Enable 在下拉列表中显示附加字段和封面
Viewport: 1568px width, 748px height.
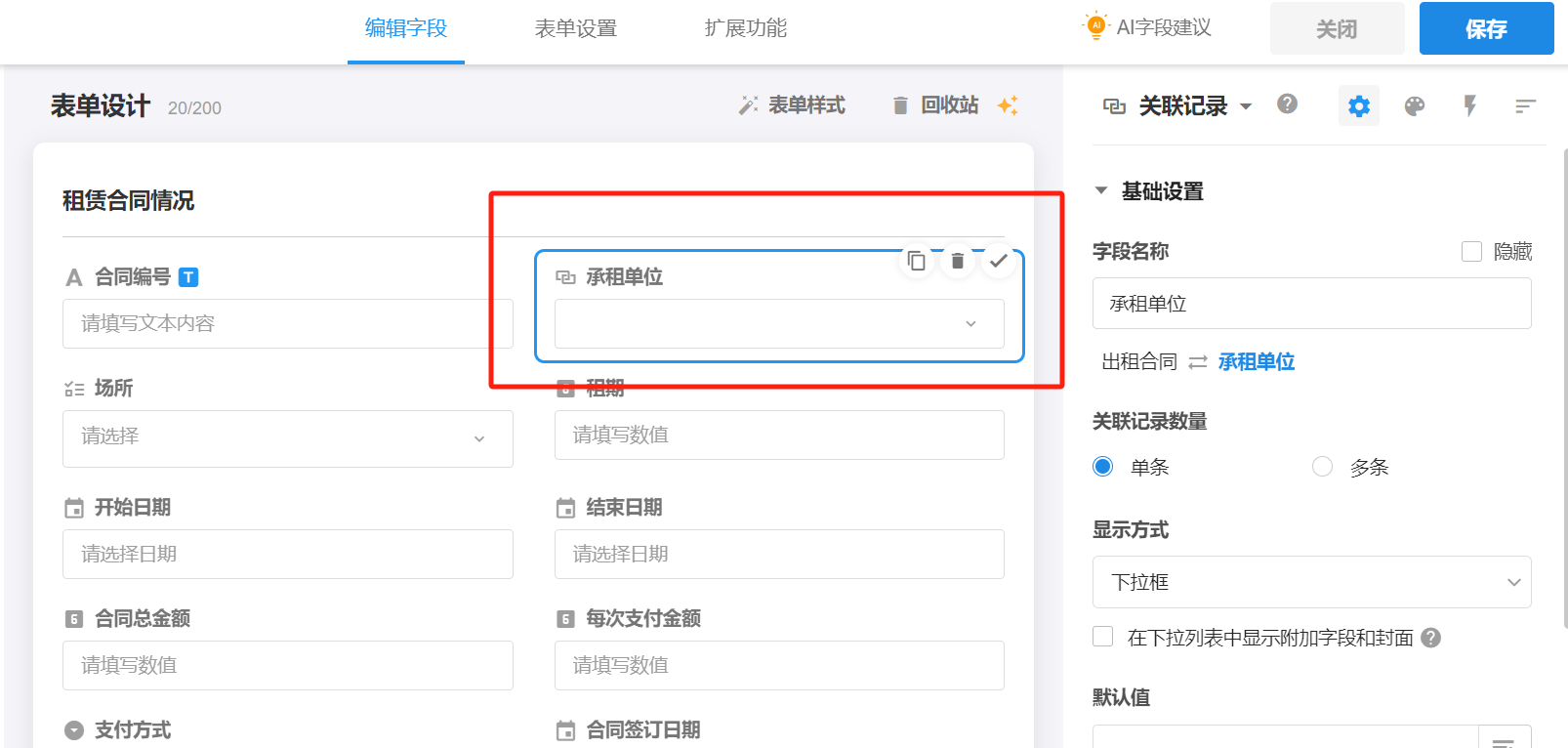coord(1103,637)
